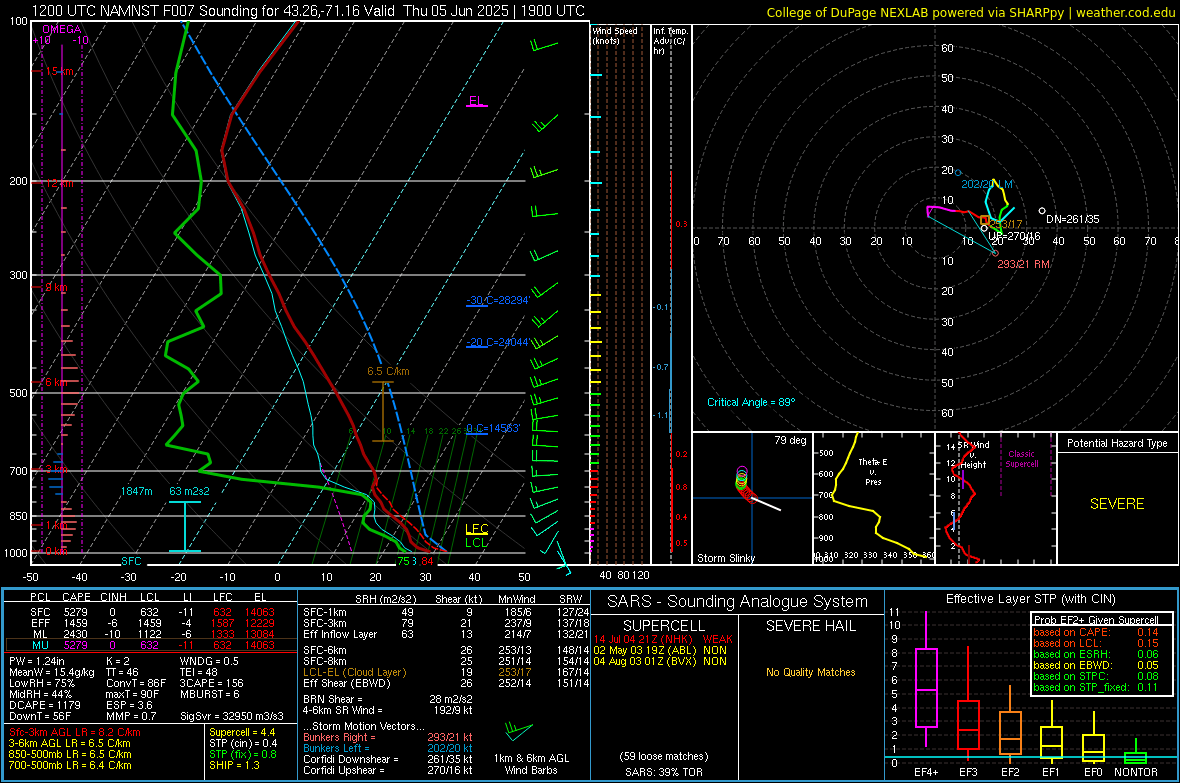Click the 'SigSvr = 32950 m3/s3' value
The height and width of the screenshot is (783, 1180).
pos(232,716)
